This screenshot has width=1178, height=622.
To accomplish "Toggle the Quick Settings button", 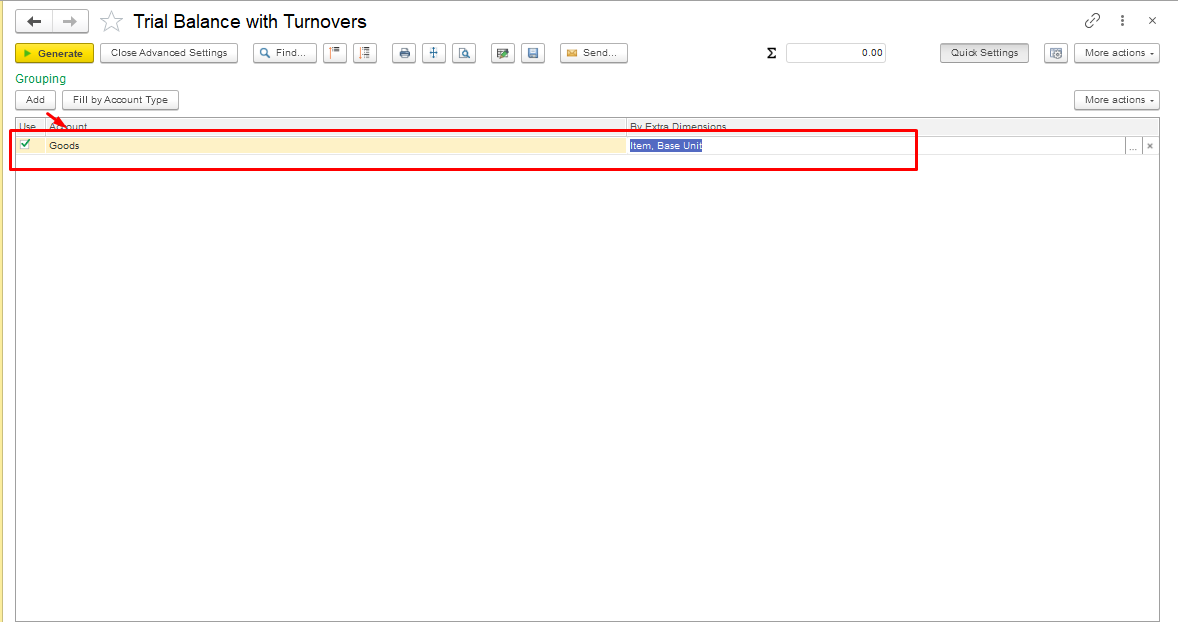I will click(984, 53).
